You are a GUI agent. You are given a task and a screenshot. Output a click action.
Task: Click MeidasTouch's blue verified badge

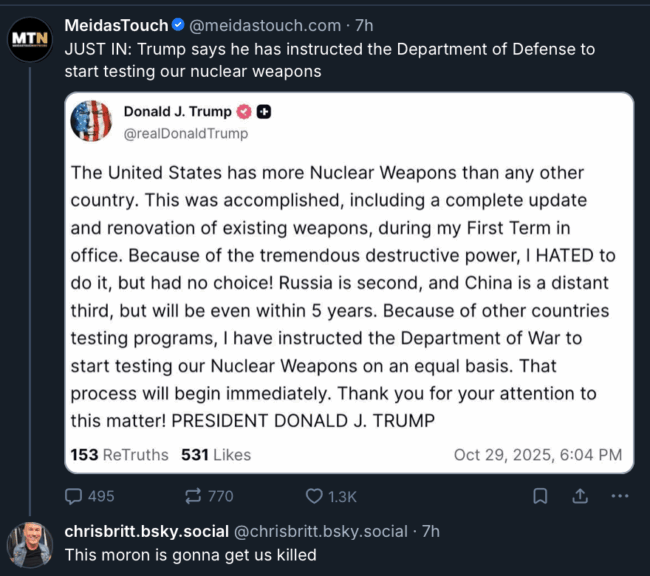(178, 25)
